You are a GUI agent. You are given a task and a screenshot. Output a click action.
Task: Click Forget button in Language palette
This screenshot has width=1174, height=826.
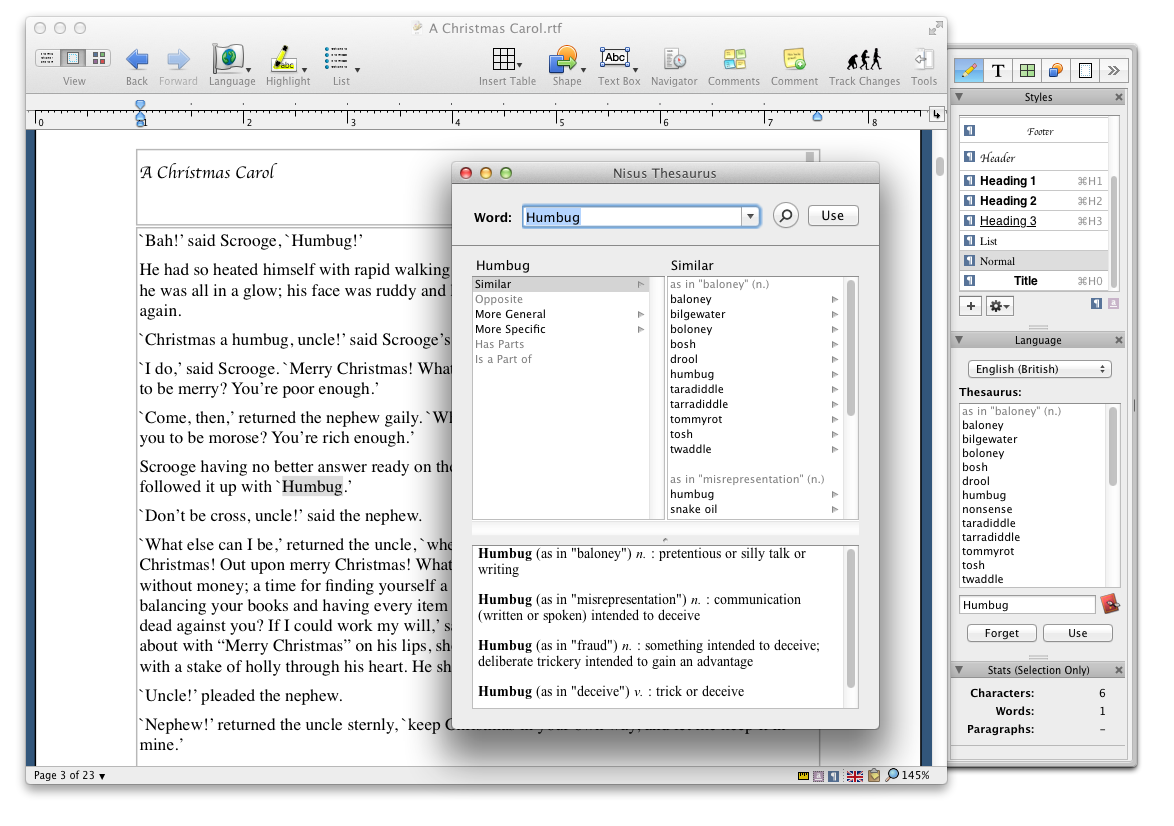point(1001,634)
